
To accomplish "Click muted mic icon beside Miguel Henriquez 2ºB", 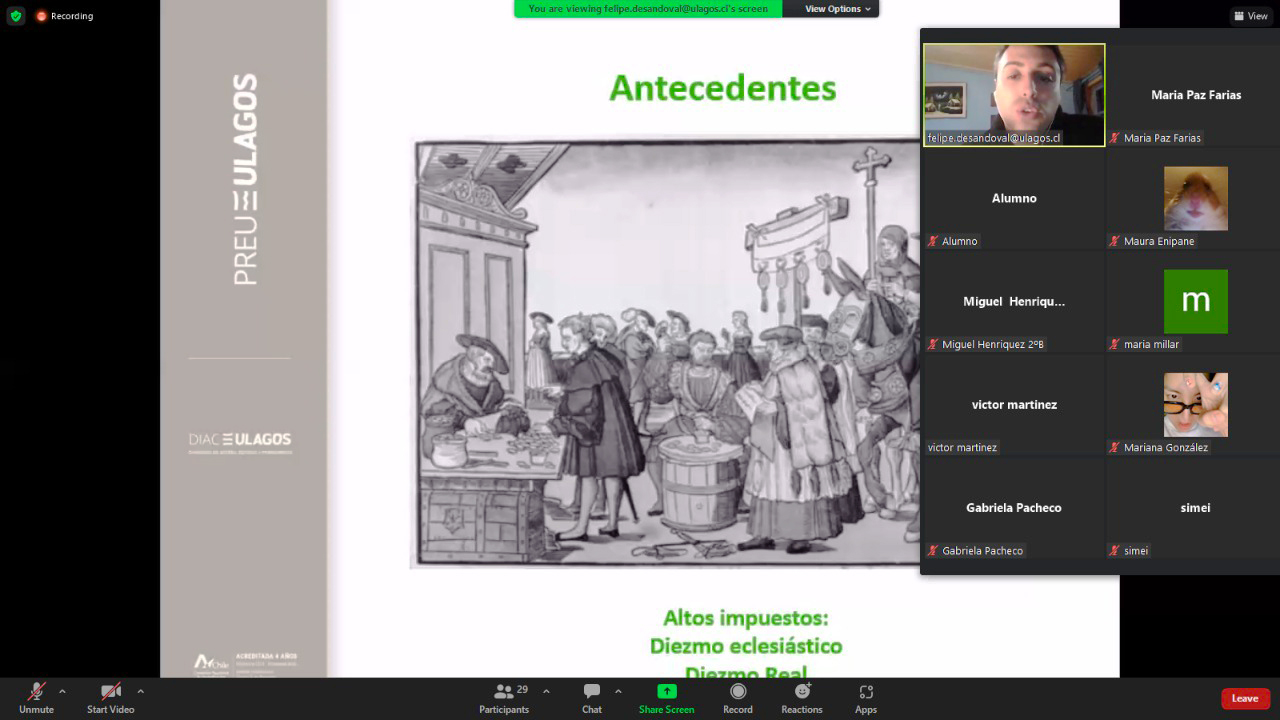I will click(933, 344).
